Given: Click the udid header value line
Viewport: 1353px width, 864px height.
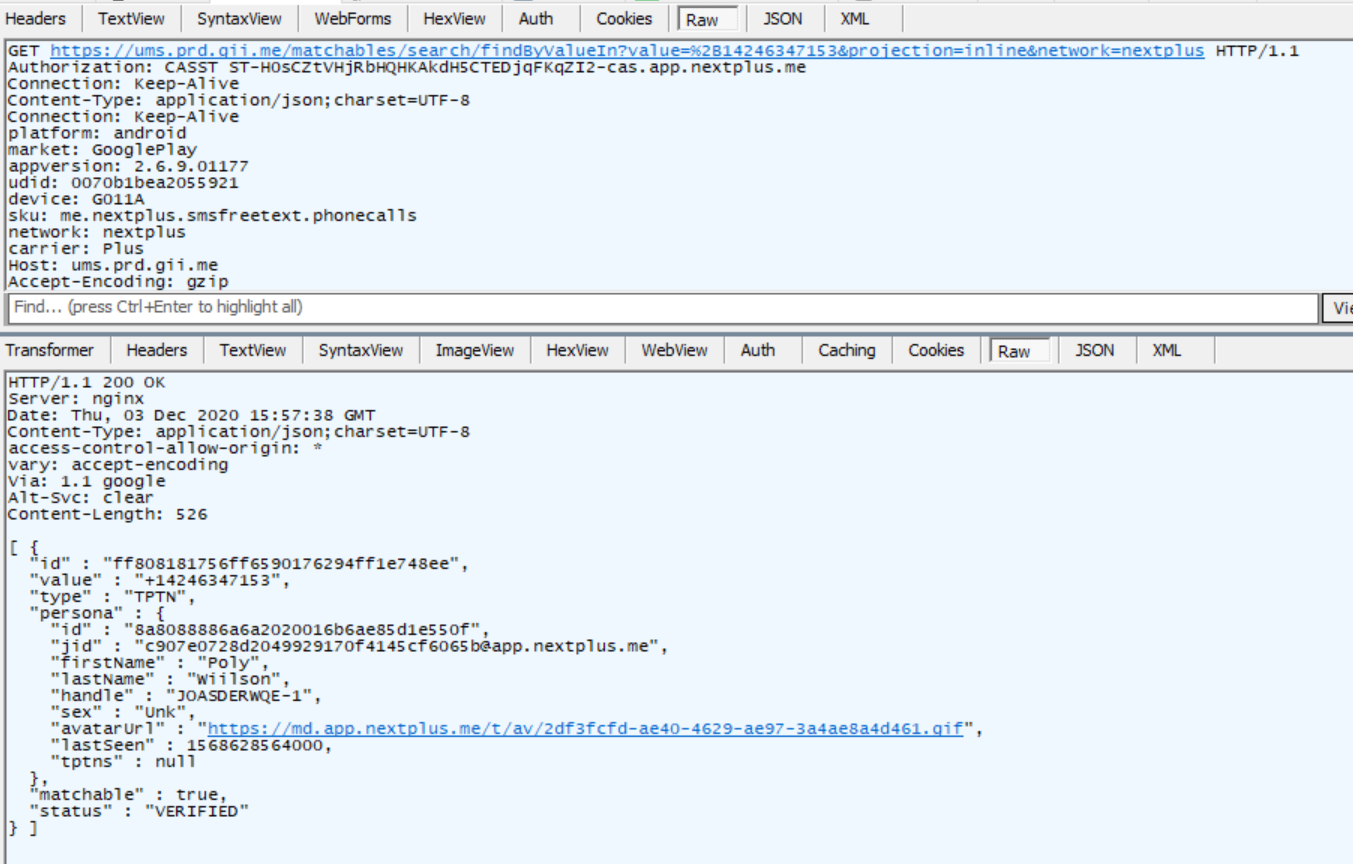Looking at the screenshot, I should coord(123,183).
